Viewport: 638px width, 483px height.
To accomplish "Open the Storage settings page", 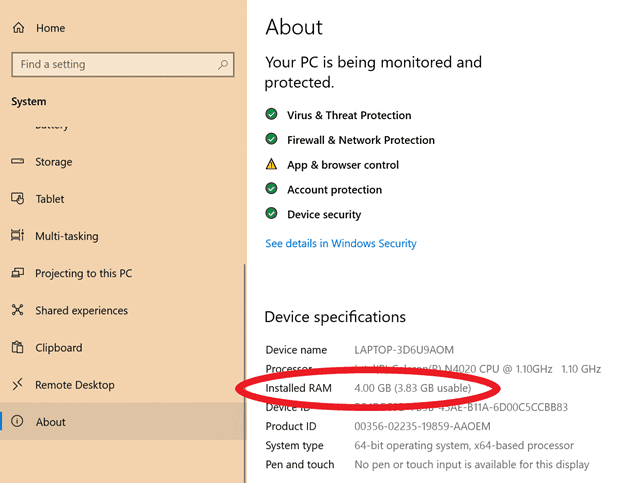I will pos(53,162).
